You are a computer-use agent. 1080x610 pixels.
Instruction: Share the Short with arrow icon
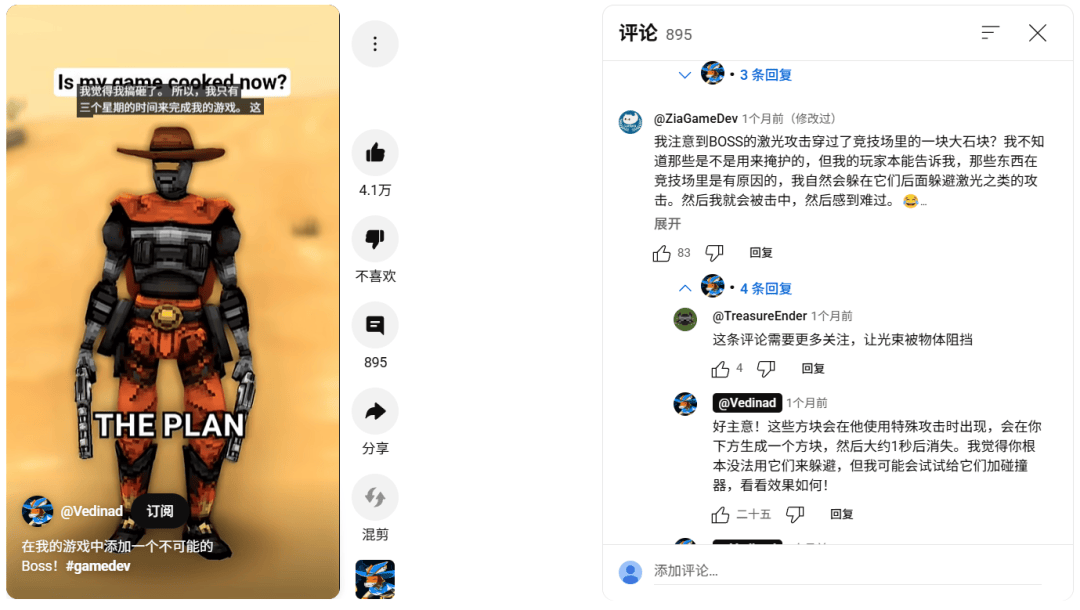pyautogui.click(x=375, y=411)
